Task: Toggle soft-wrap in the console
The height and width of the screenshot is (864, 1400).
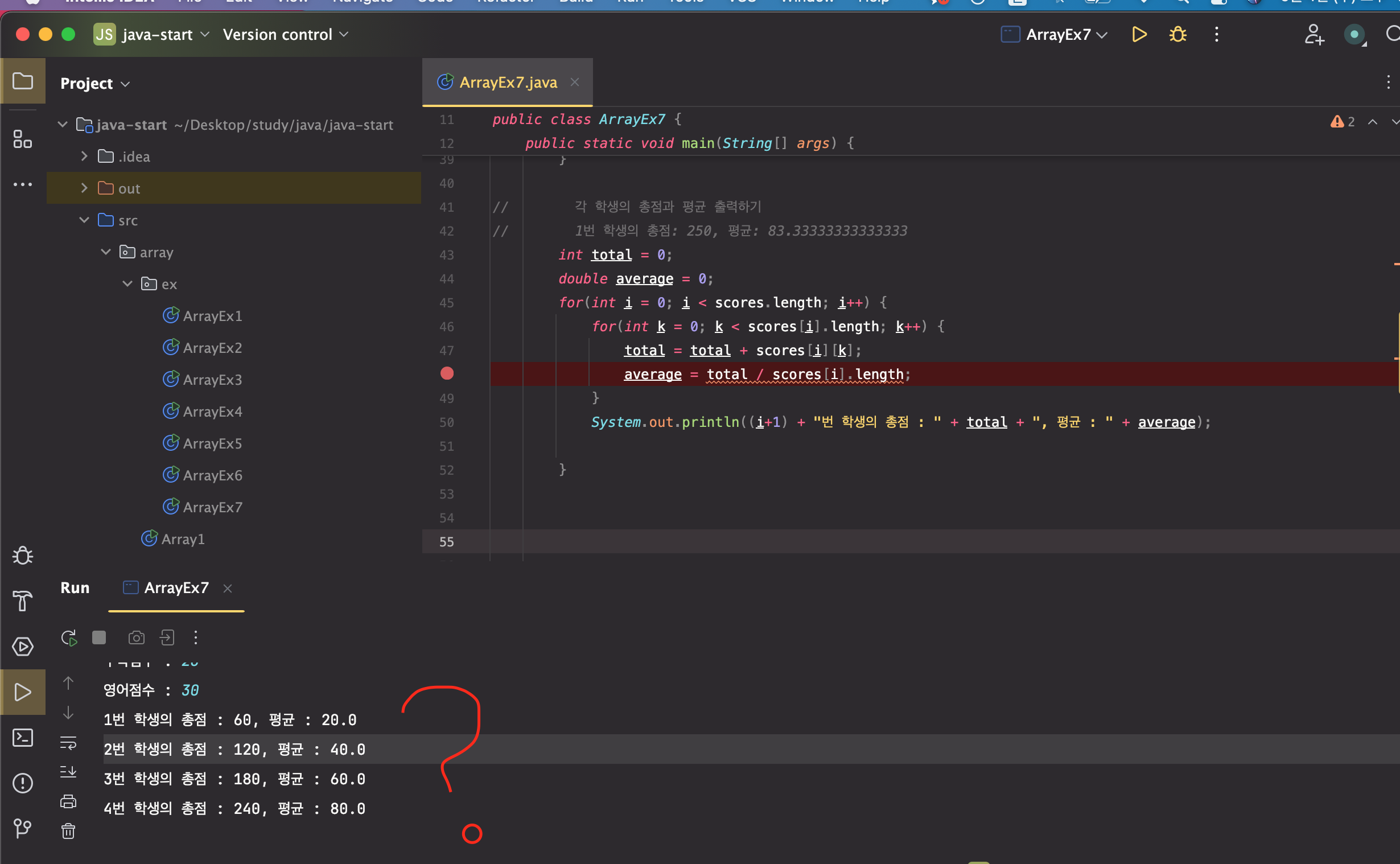Action: tap(68, 743)
